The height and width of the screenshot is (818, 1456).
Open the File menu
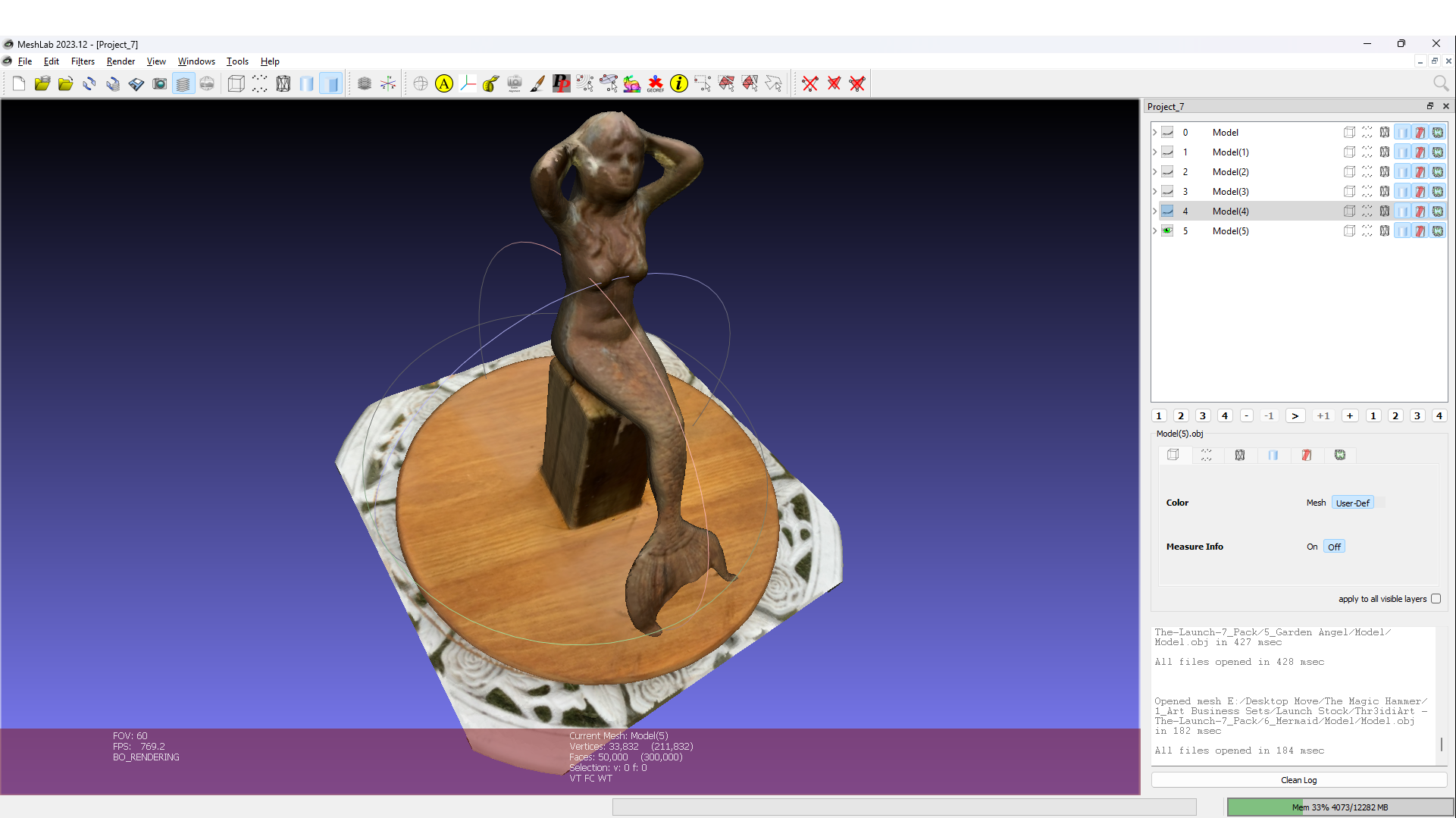[x=25, y=61]
